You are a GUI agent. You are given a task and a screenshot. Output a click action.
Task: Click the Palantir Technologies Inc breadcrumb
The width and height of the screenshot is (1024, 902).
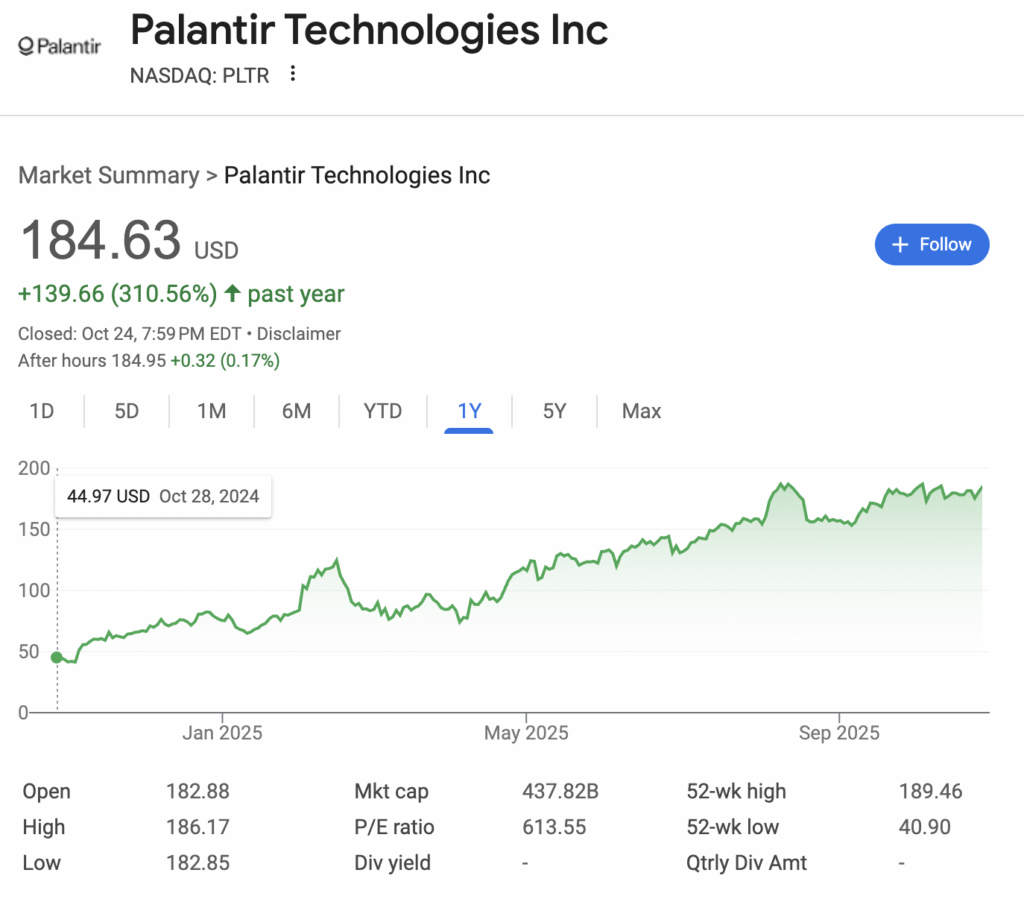pyautogui.click(x=357, y=175)
